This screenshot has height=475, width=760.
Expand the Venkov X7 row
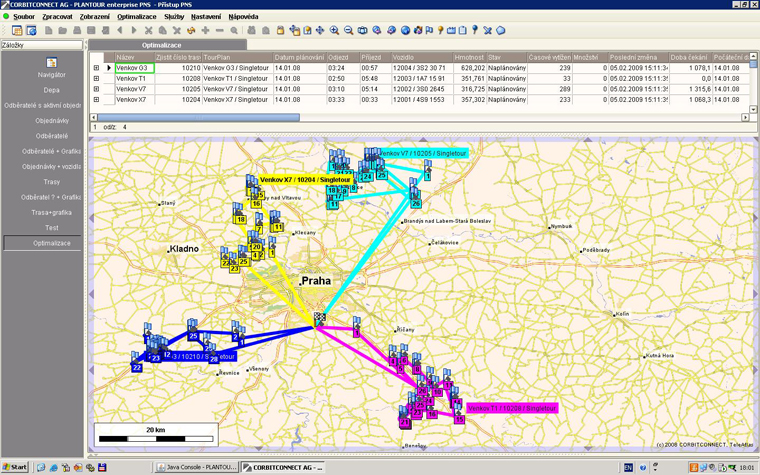tap(96, 100)
